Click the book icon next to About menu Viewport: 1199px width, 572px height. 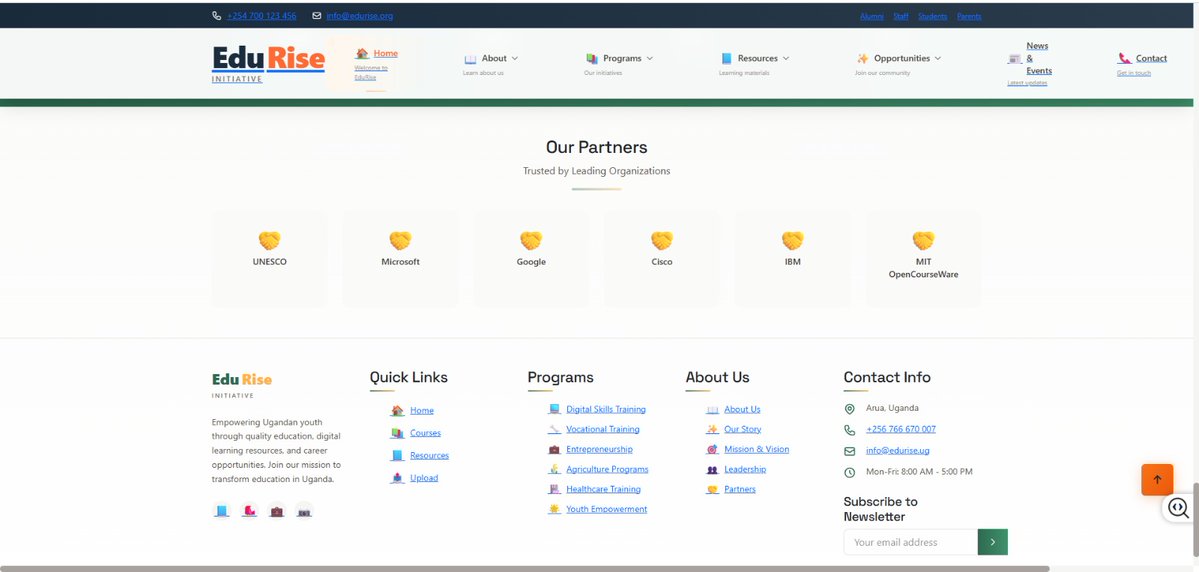coord(470,59)
